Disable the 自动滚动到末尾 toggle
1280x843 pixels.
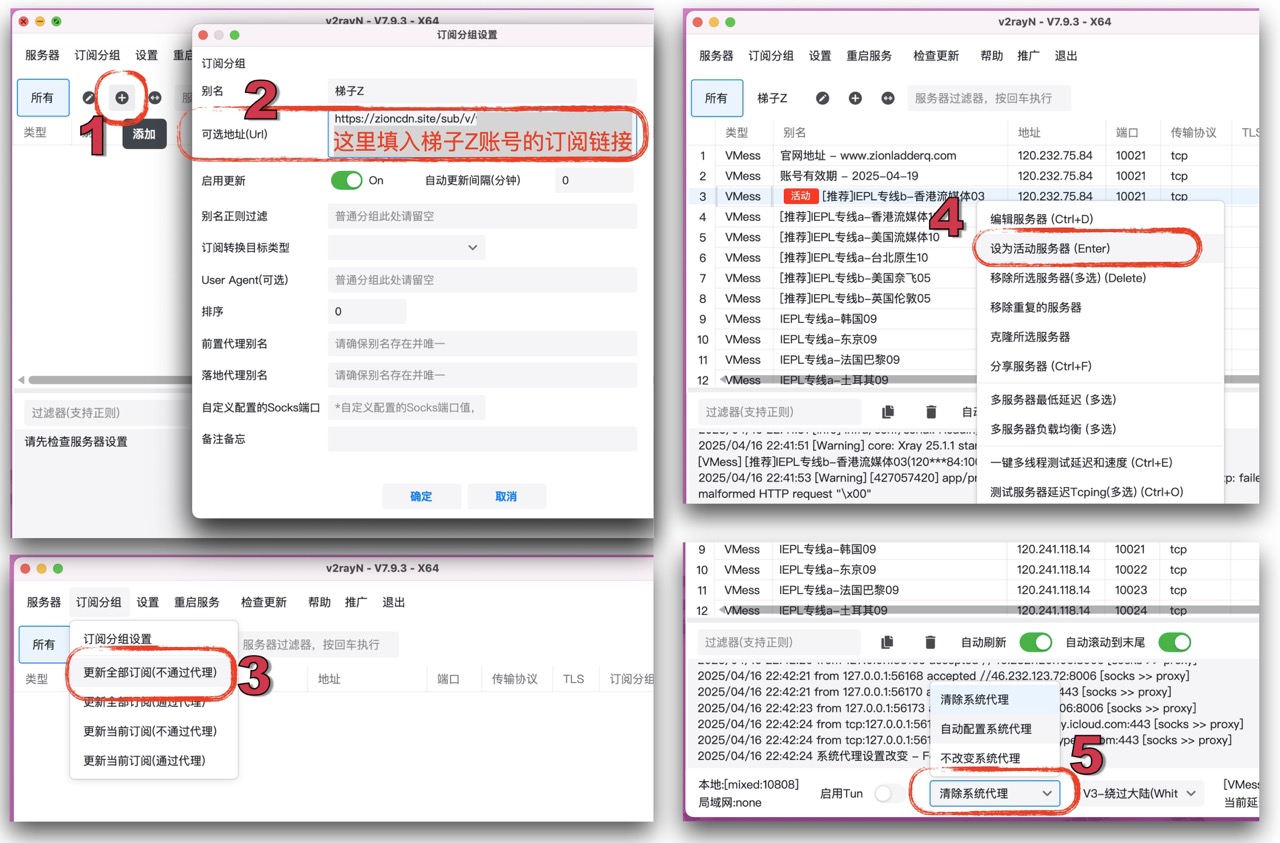point(1174,642)
